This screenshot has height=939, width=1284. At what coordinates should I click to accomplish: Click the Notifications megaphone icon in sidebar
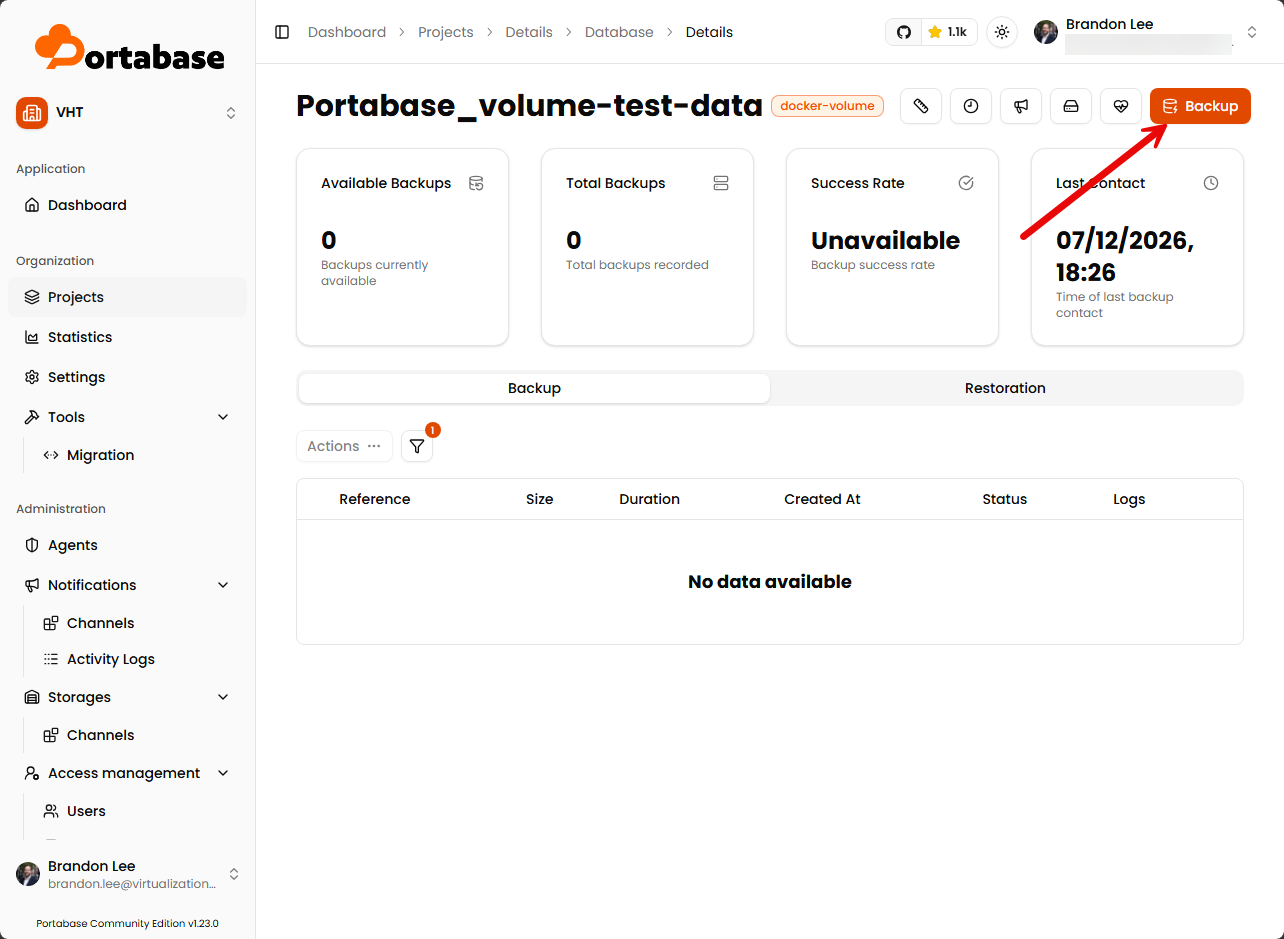point(32,585)
